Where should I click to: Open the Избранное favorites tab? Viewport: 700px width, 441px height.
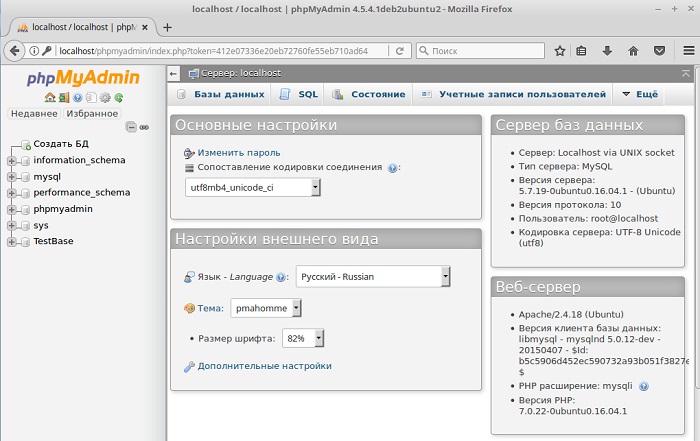[92, 113]
